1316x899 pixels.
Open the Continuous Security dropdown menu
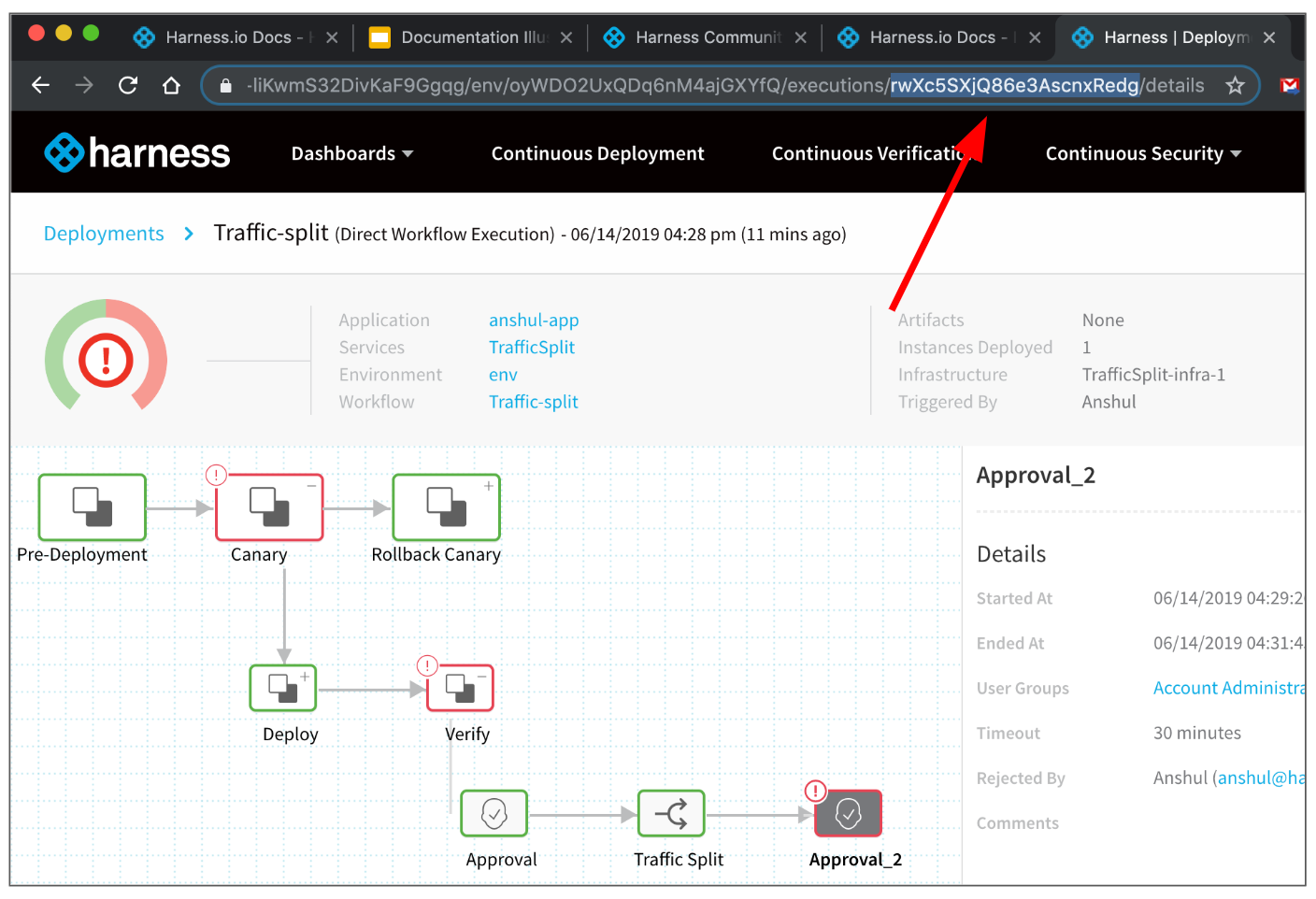point(1143,153)
